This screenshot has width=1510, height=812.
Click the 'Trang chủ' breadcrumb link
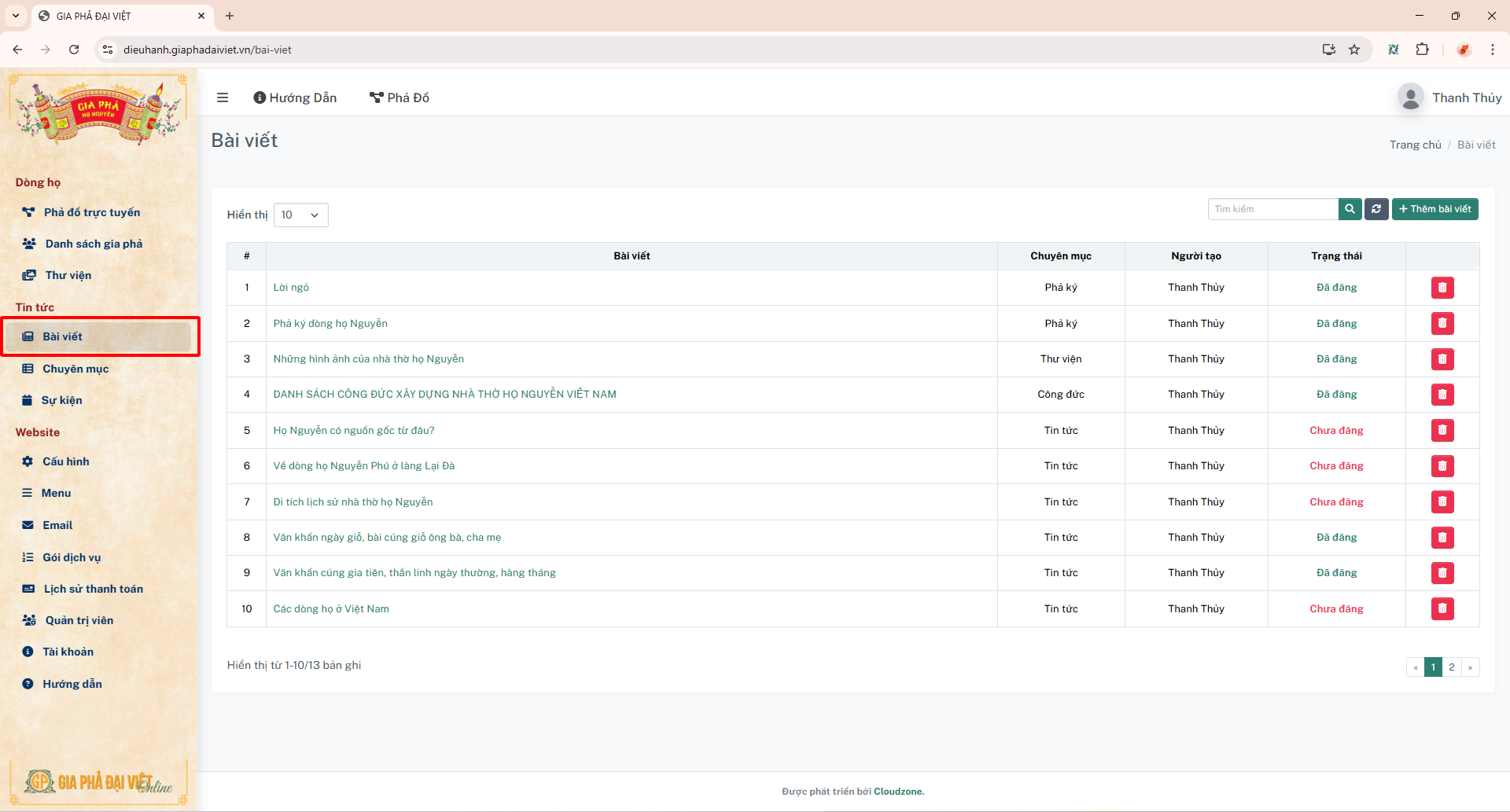pos(1415,145)
